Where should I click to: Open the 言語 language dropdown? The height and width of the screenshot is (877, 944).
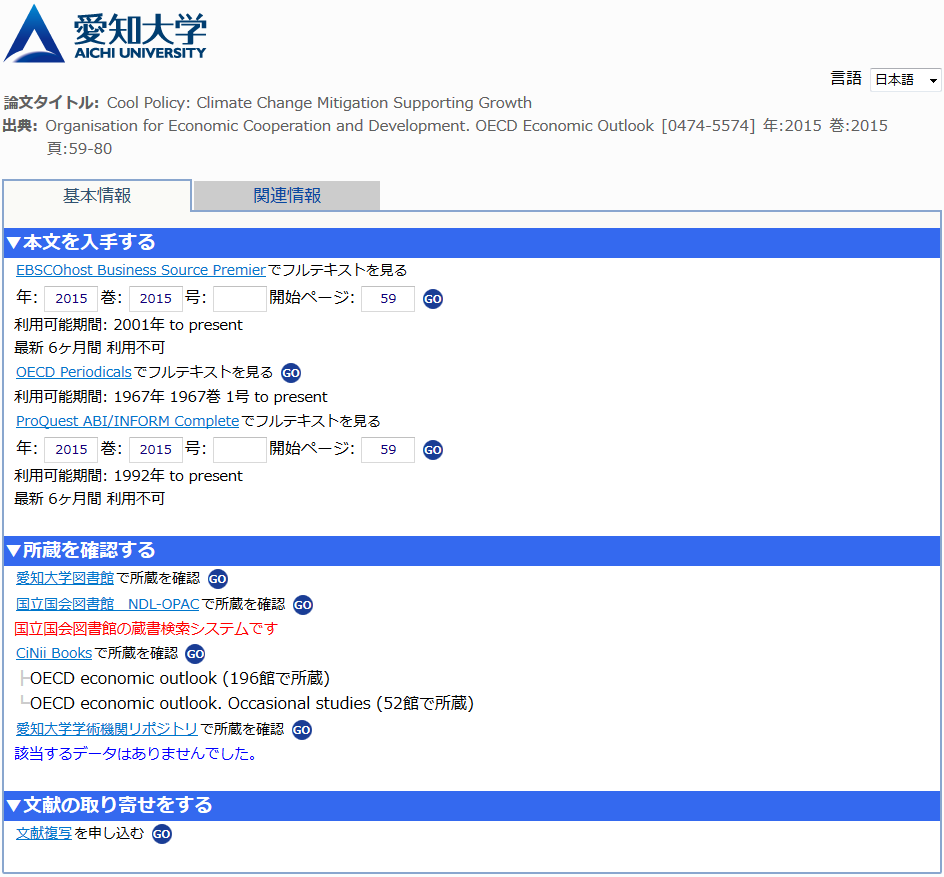905,79
